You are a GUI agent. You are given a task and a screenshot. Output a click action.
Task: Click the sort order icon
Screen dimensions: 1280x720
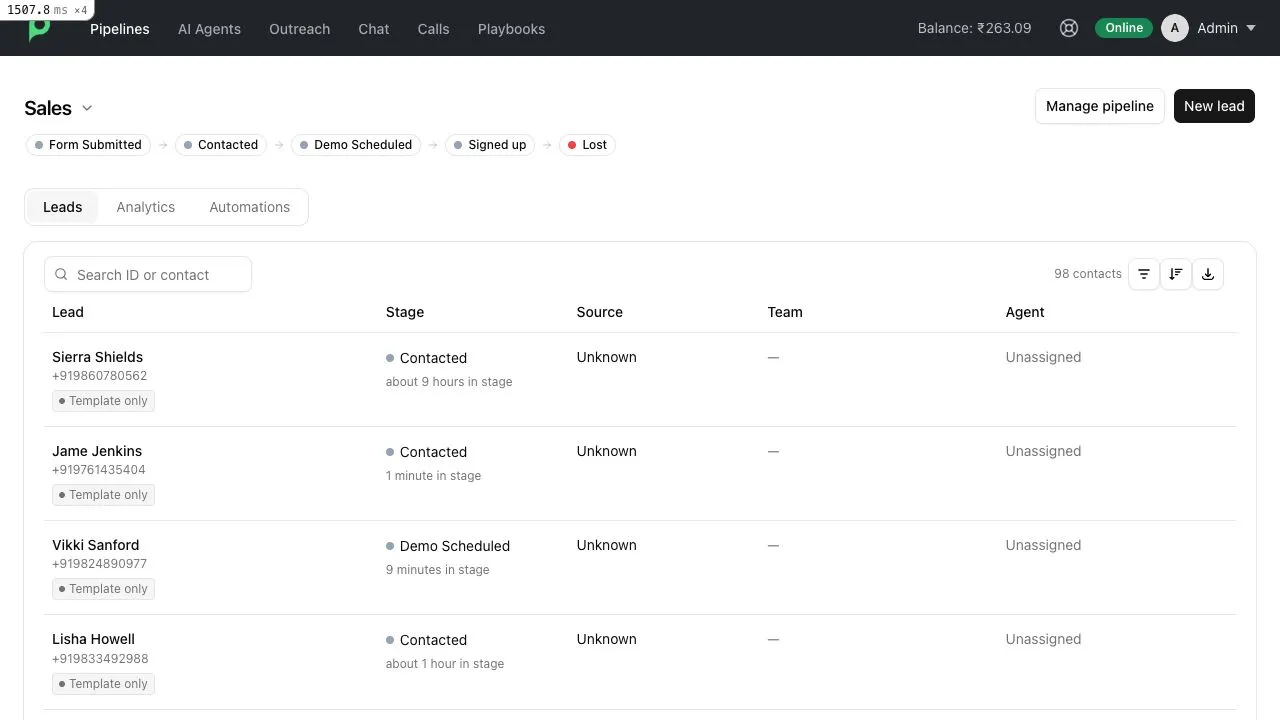pyautogui.click(x=1176, y=274)
